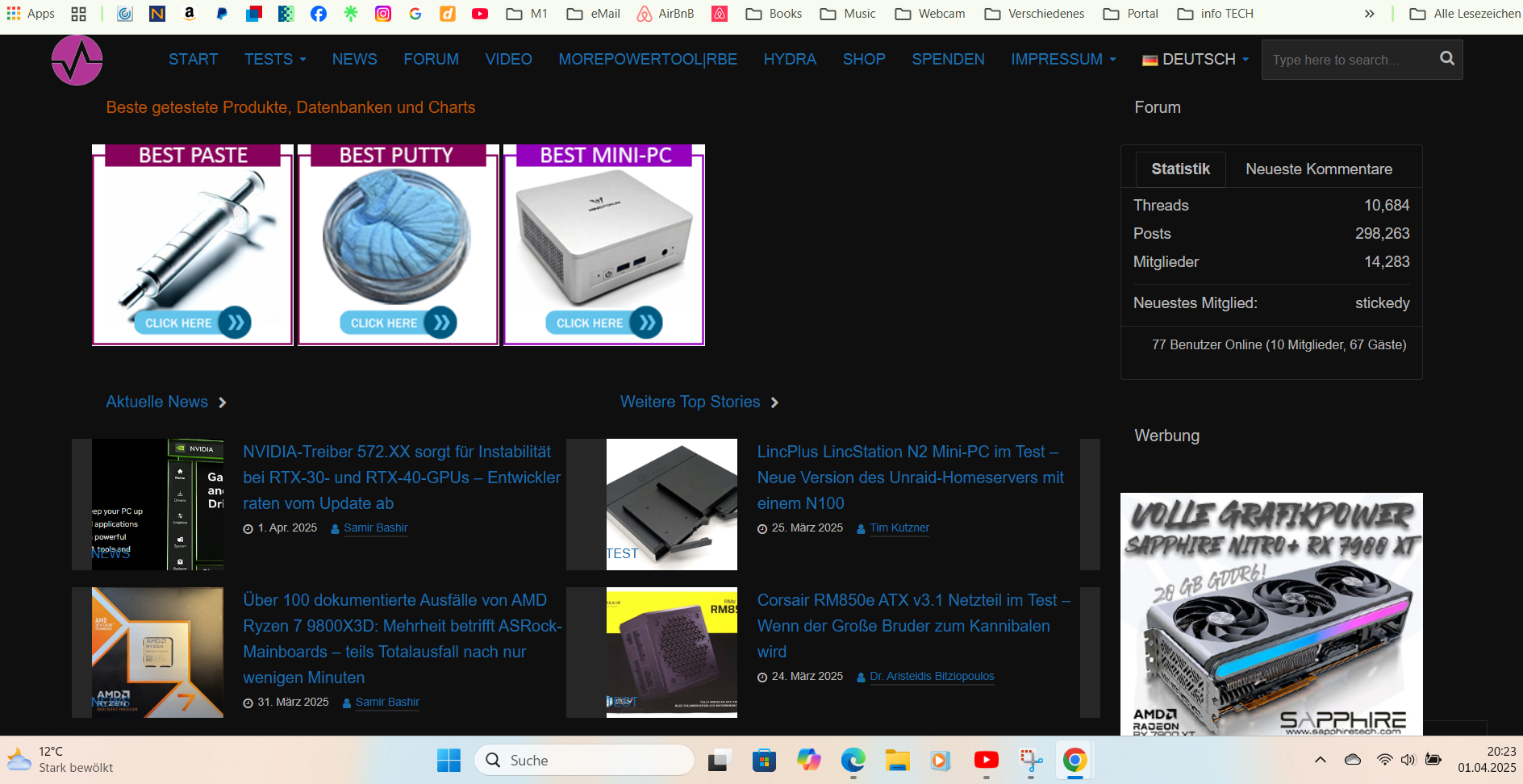The height and width of the screenshot is (784, 1523).
Task: Click the tab groups grid icon
Action: click(78, 13)
